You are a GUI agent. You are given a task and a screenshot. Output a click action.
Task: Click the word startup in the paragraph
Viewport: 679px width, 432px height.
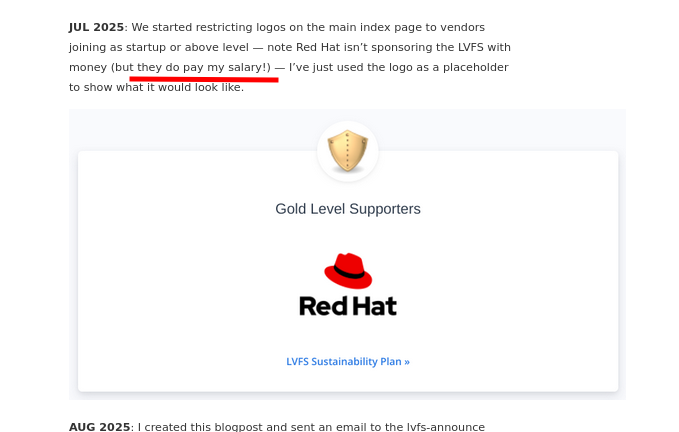click(x=145, y=48)
